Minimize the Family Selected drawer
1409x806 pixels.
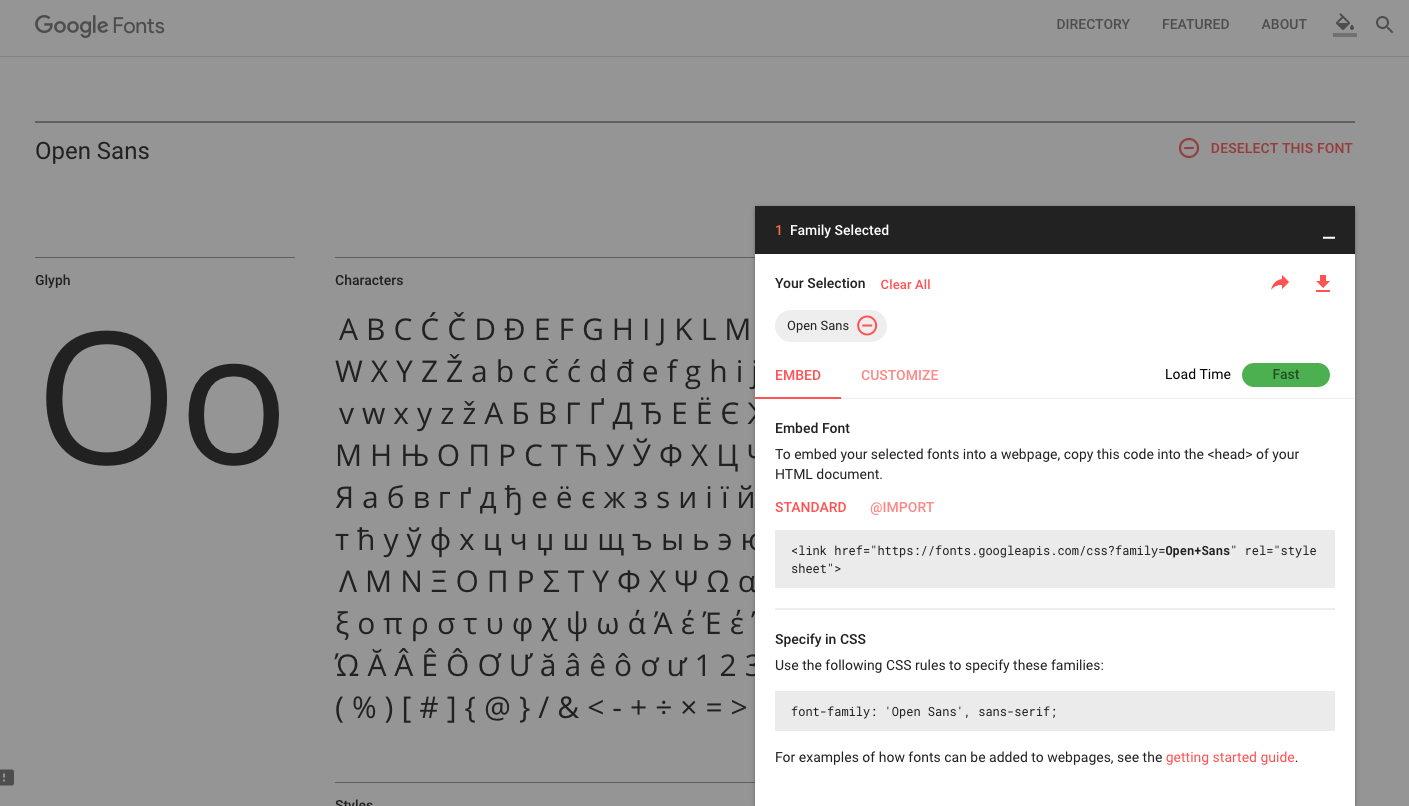(x=1328, y=237)
